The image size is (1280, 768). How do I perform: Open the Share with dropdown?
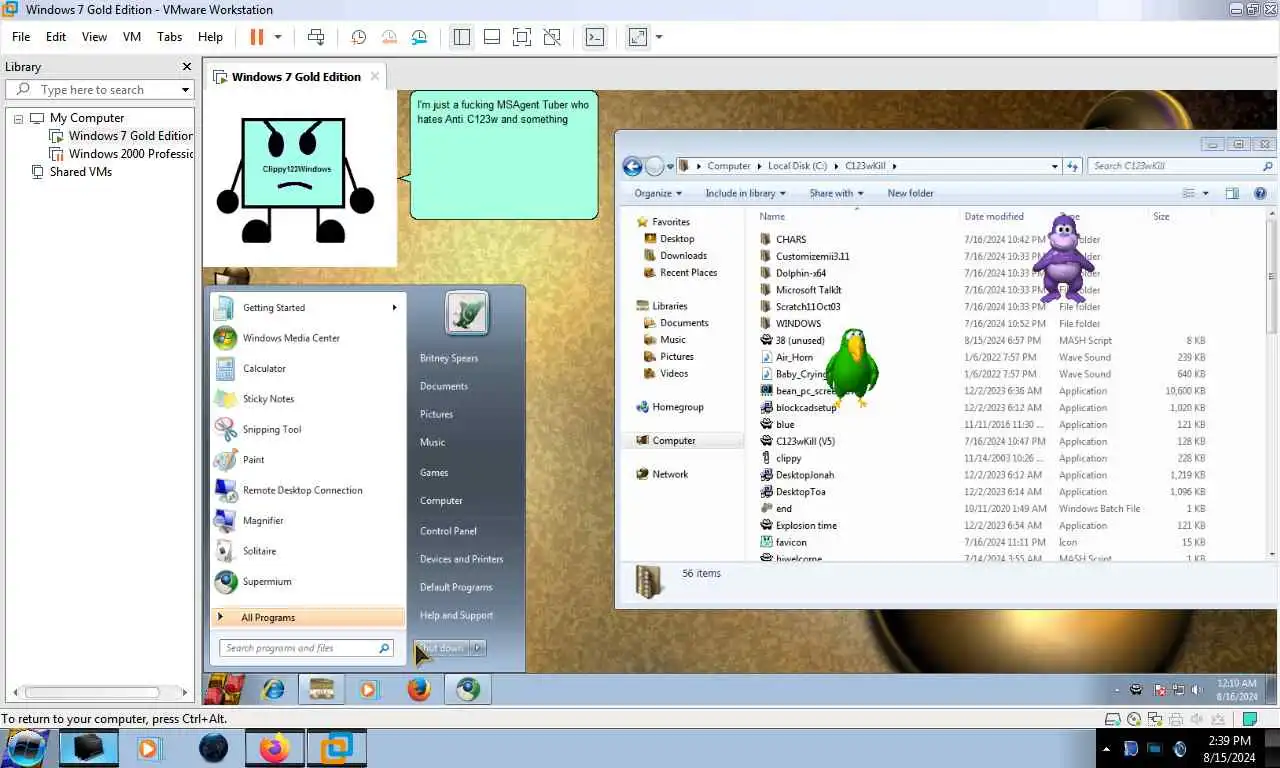coord(837,193)
